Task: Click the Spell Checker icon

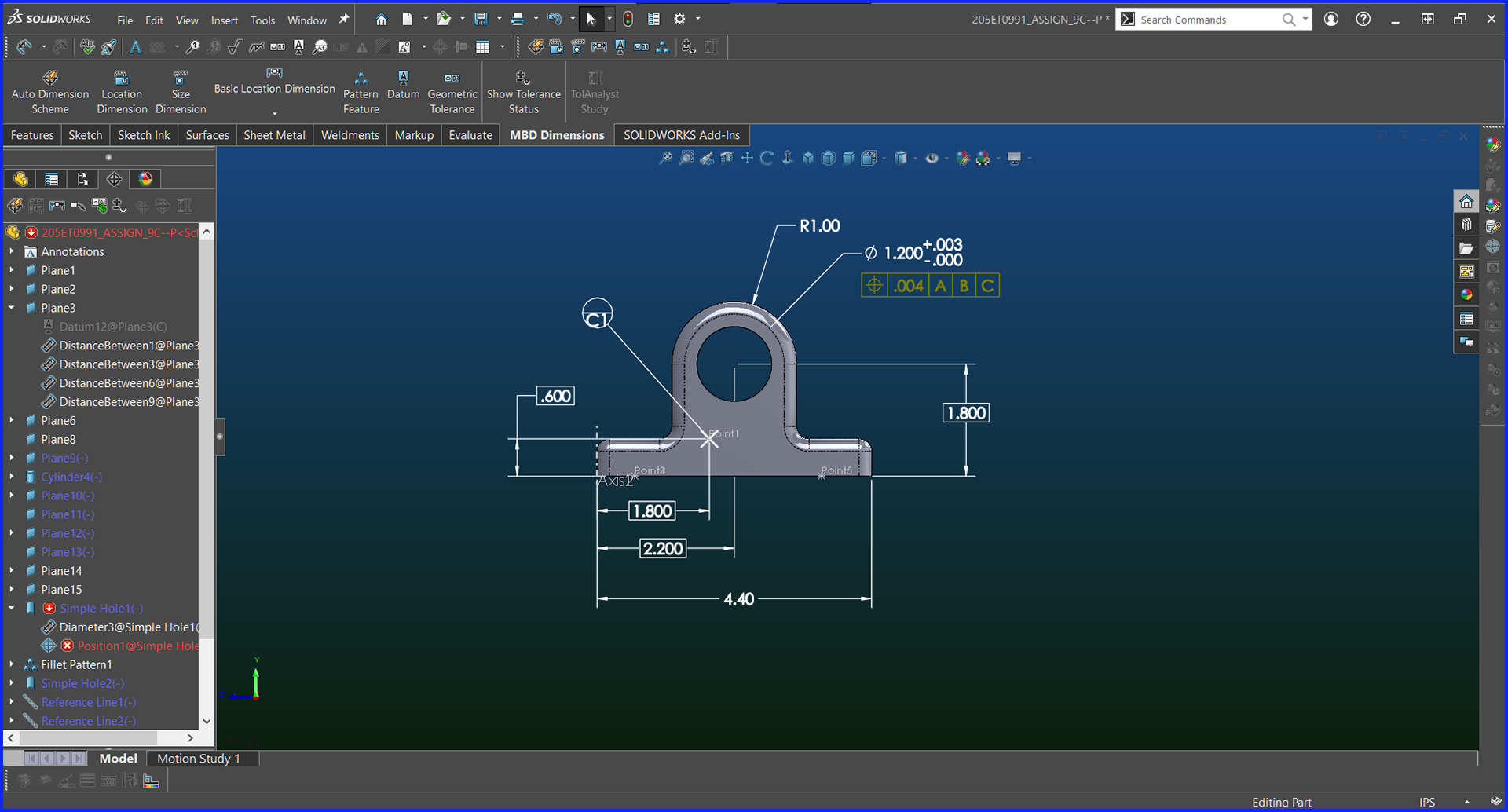Action: [87, 47]
